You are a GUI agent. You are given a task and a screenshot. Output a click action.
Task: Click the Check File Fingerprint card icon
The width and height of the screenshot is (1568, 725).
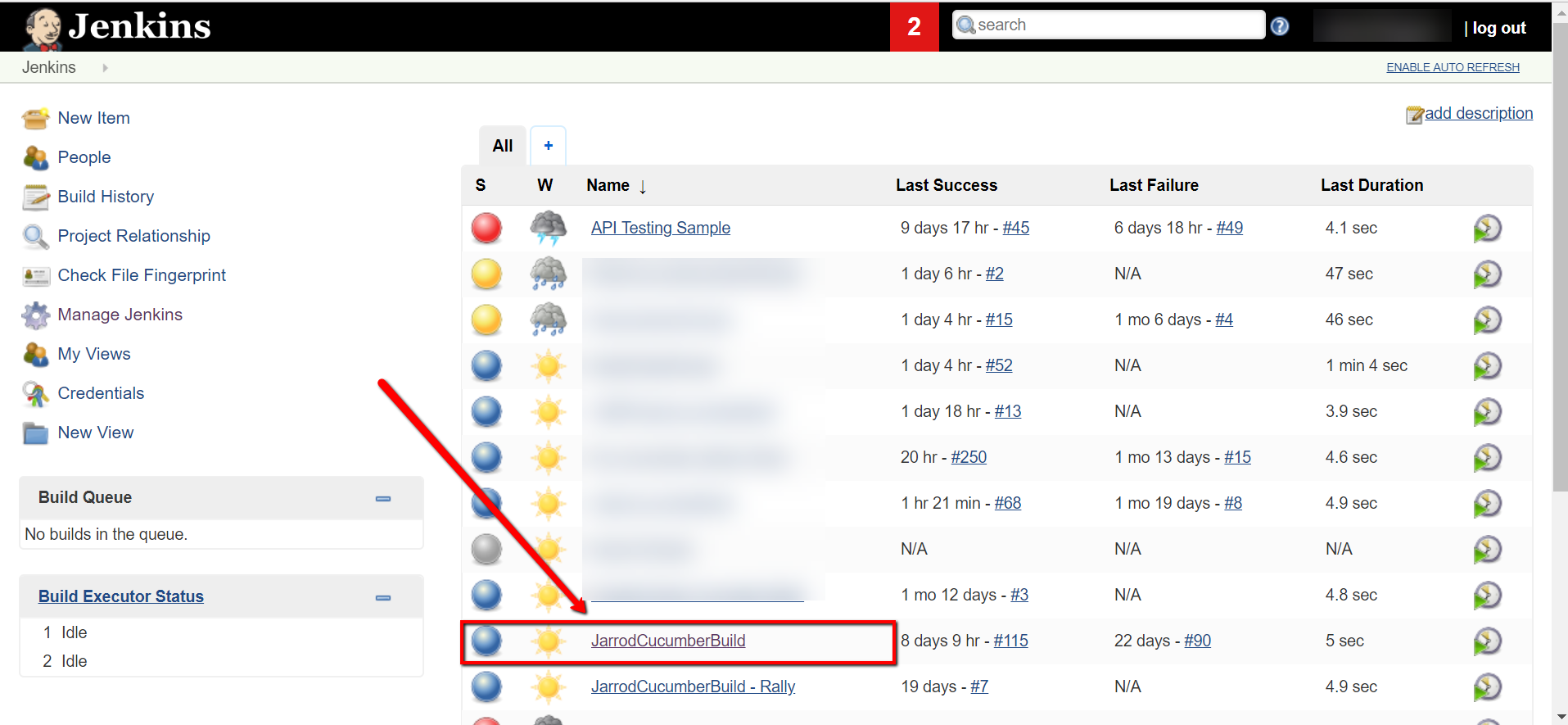36,276
